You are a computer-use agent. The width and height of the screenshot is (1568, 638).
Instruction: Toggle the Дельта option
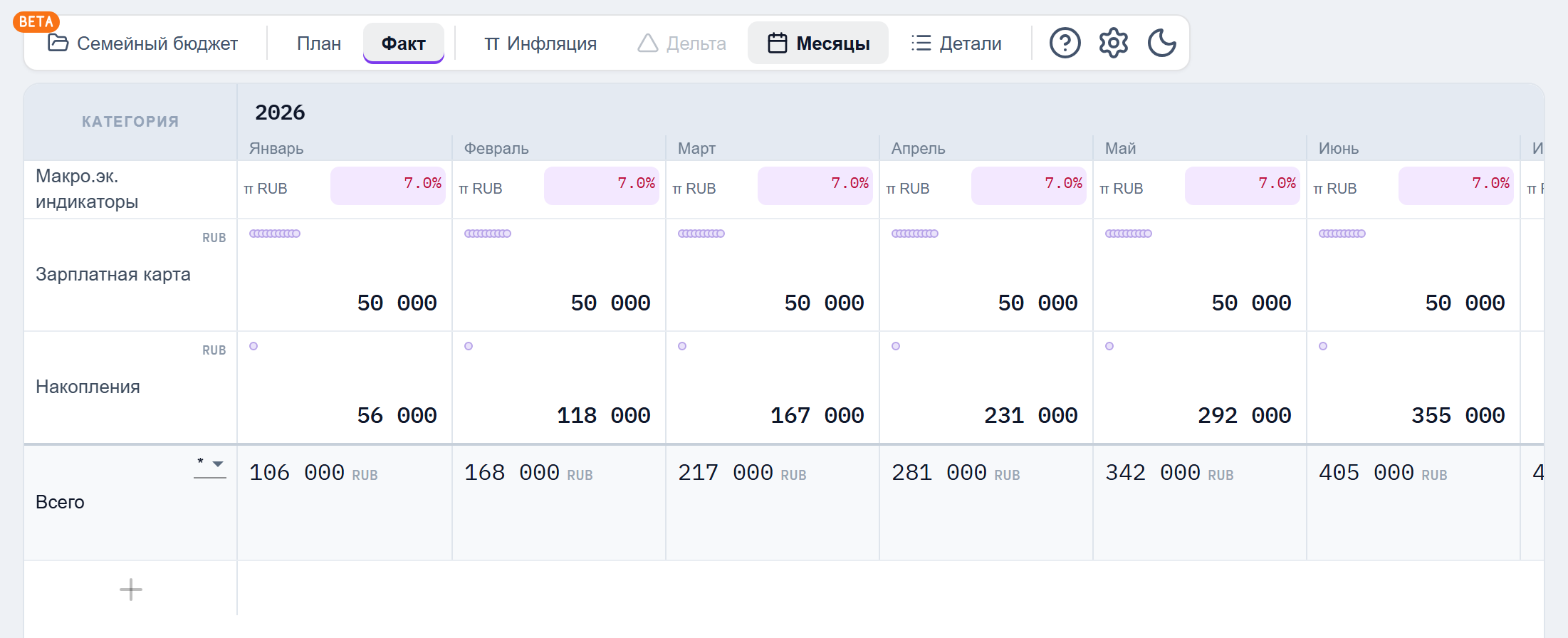[x=682, y=43]
